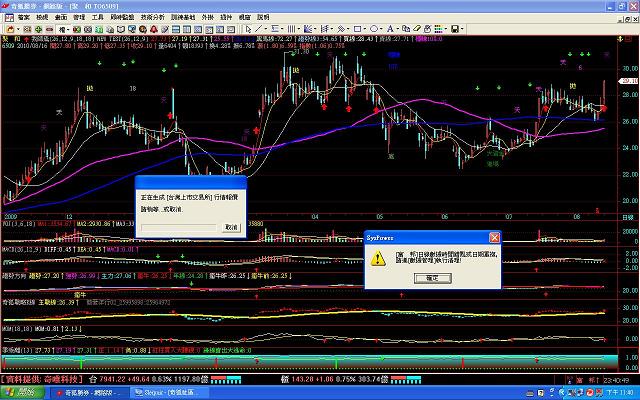Click the 143.28 index value in status bar
Viewport: 640px width, 400px height.
coord(302,379)
